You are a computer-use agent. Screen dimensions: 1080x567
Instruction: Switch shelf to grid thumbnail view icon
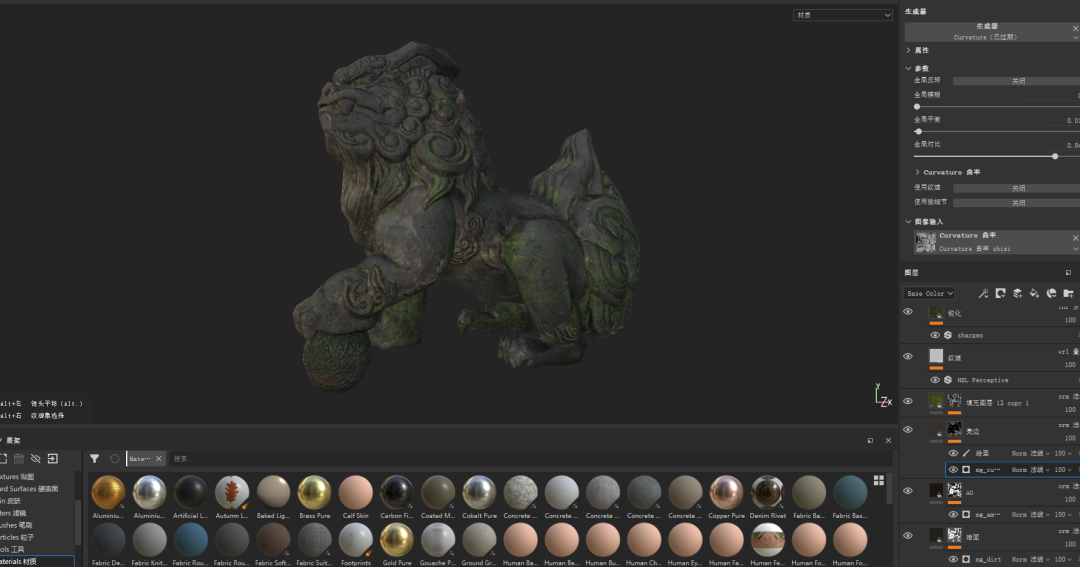tap(879, 480)
